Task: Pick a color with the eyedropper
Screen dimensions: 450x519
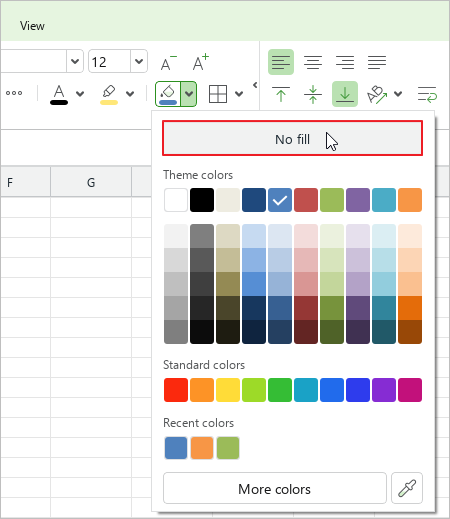Action: pyautogui.click(x=407, y=488)
